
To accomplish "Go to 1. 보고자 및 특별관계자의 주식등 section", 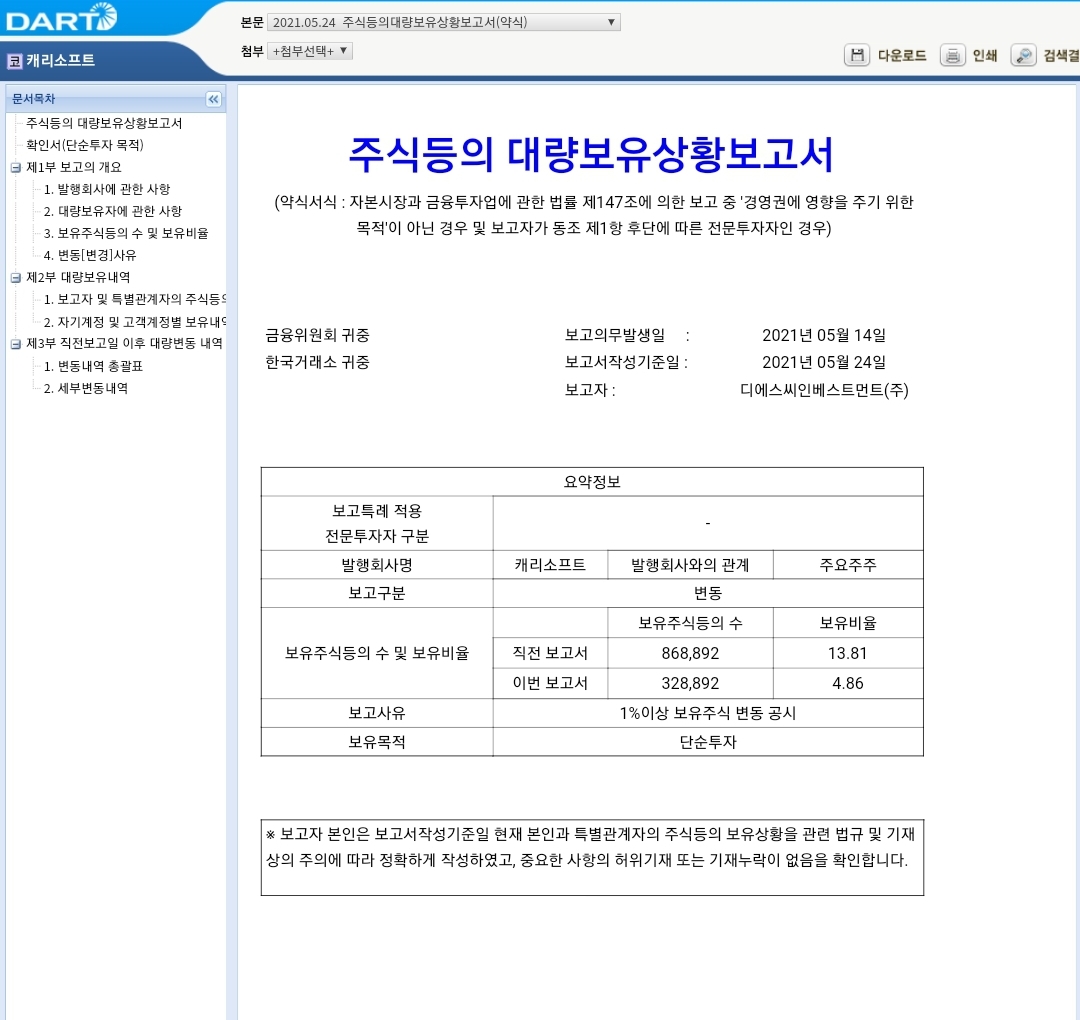I will 134,300.
